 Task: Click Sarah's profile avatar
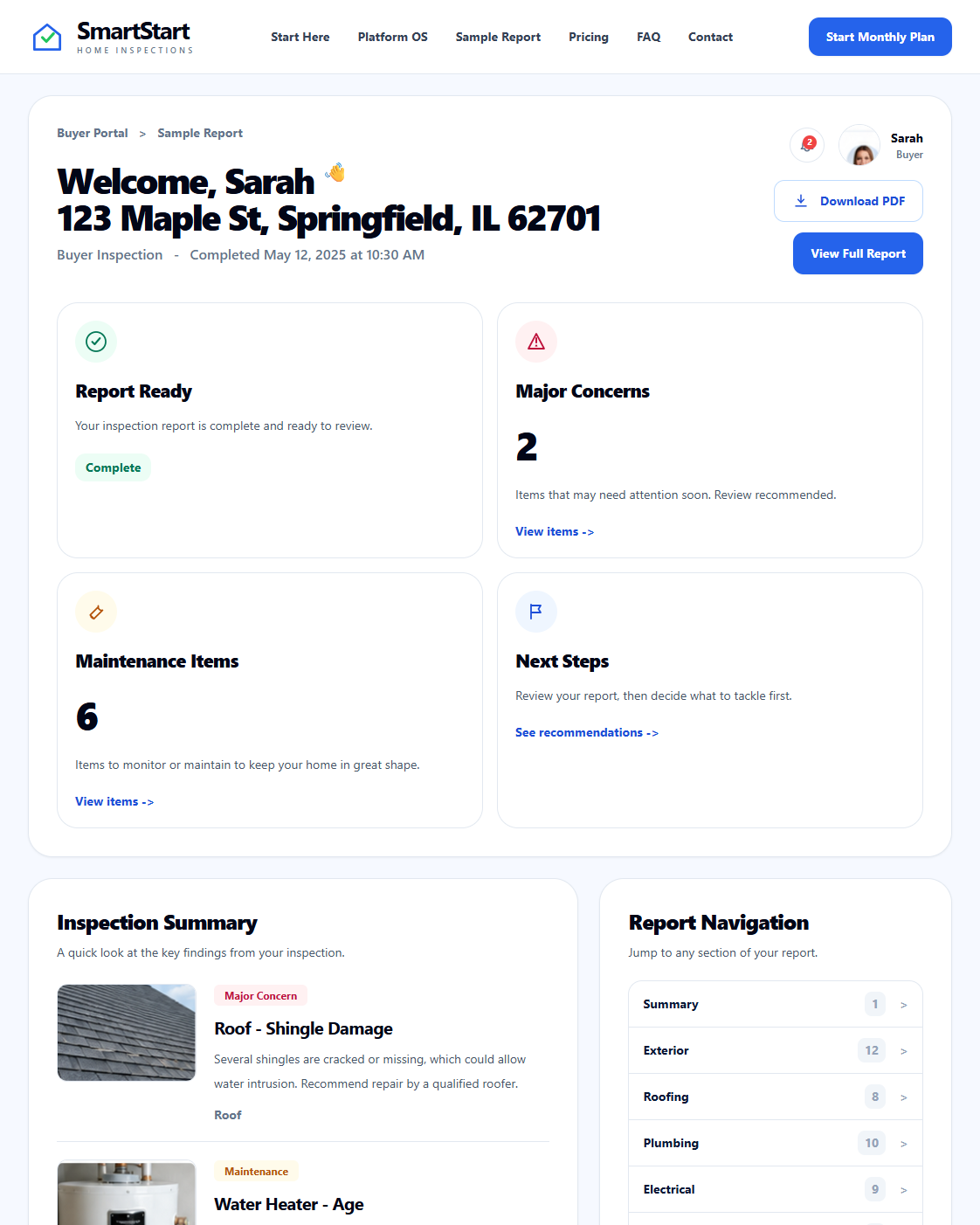point(859,145)
